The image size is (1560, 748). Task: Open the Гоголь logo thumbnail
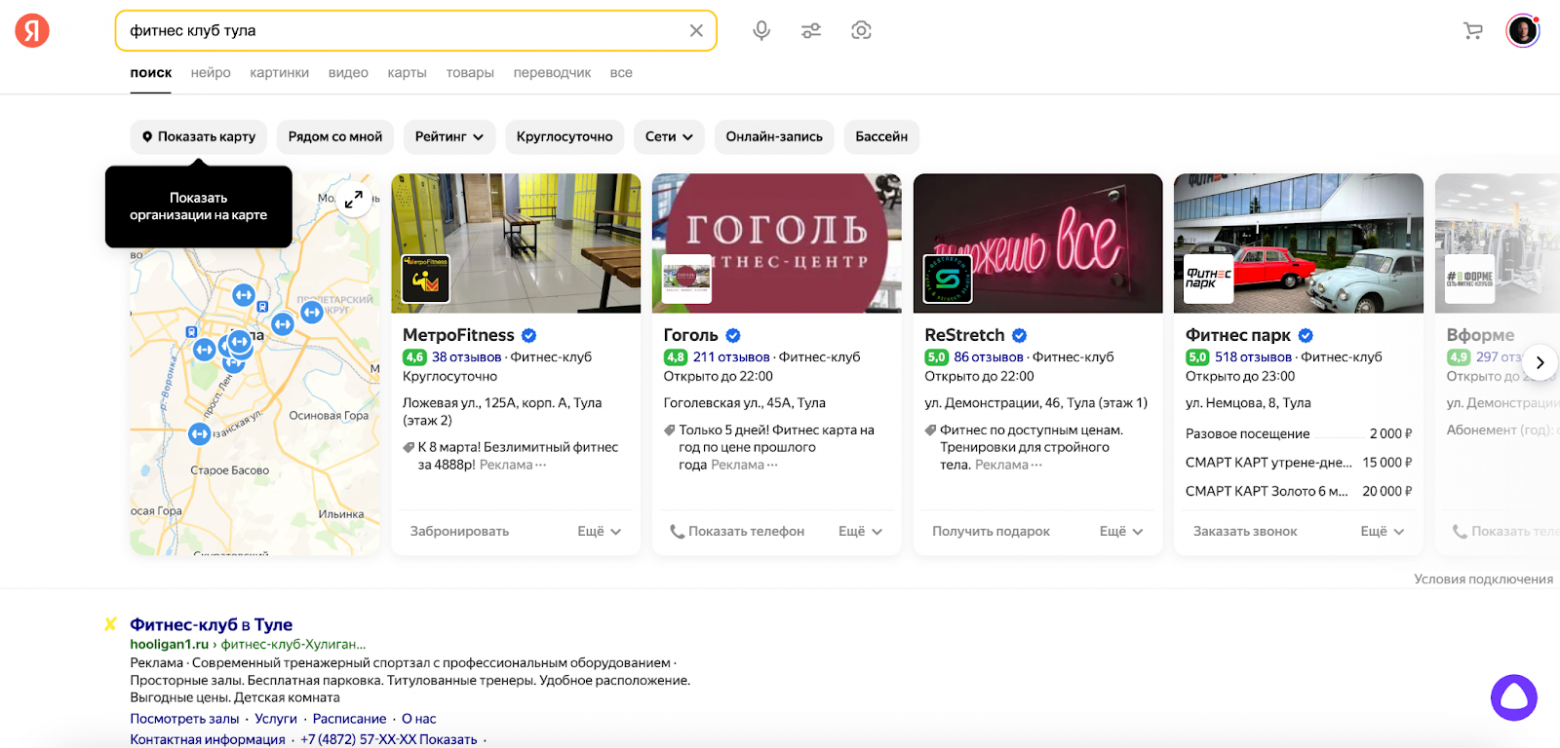point(686,279)
